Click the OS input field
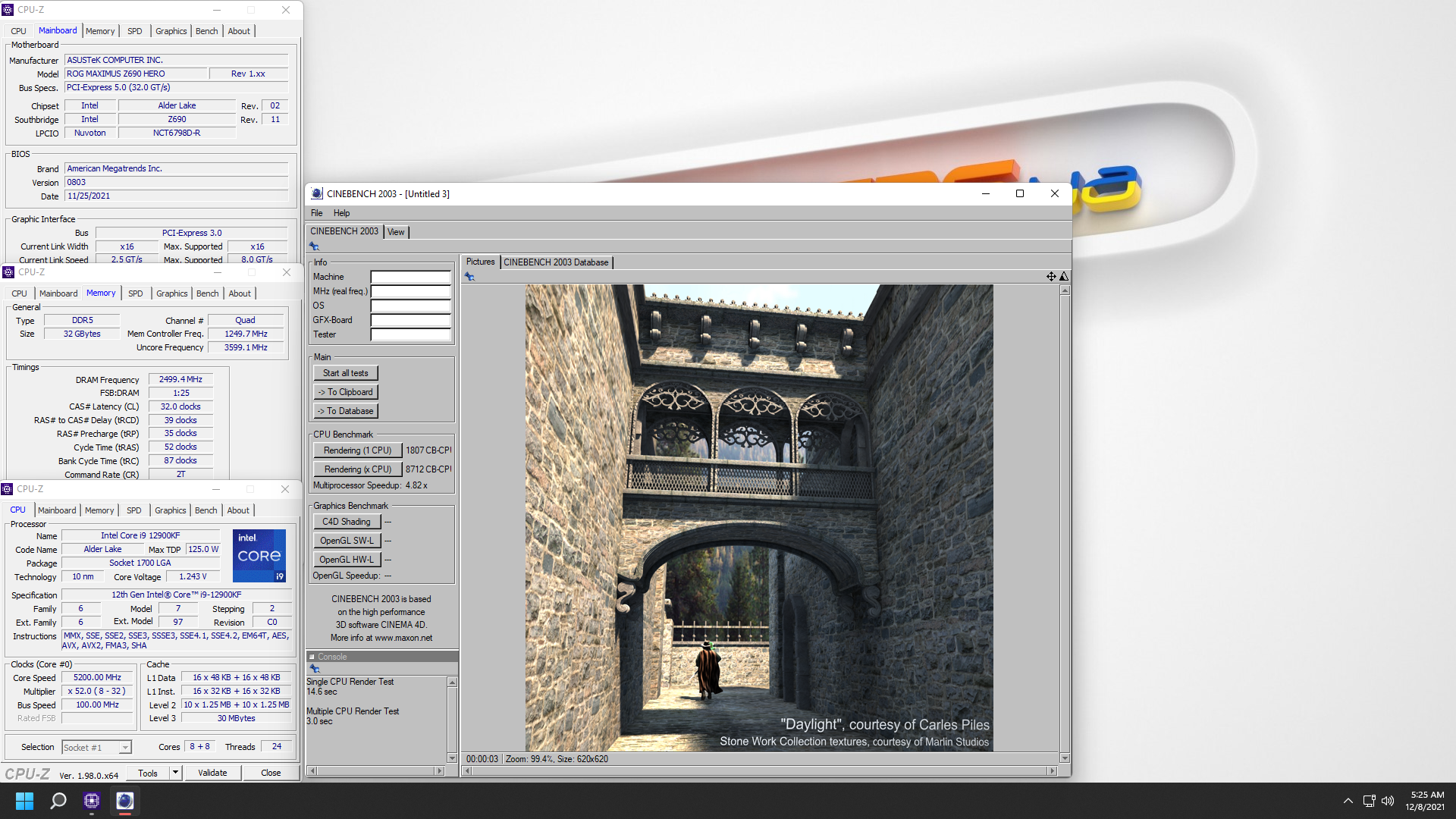 [410, 306]
